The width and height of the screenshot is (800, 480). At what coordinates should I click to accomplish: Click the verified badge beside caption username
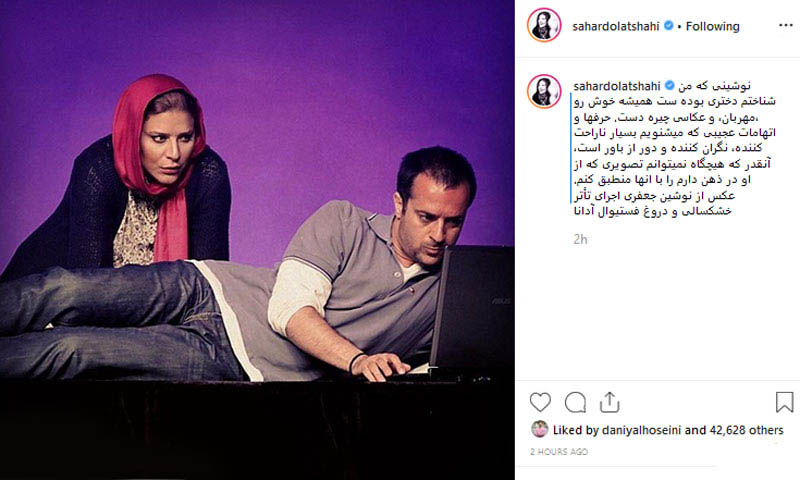(669, 86)
